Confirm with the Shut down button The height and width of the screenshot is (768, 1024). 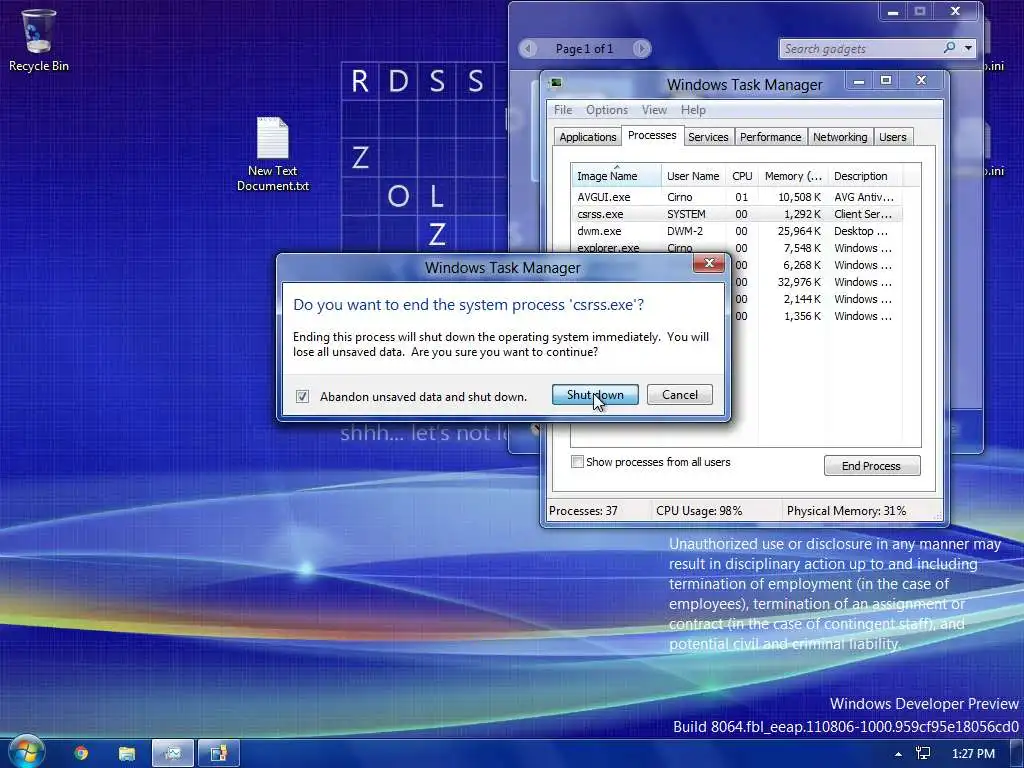[x=595, y=394]
